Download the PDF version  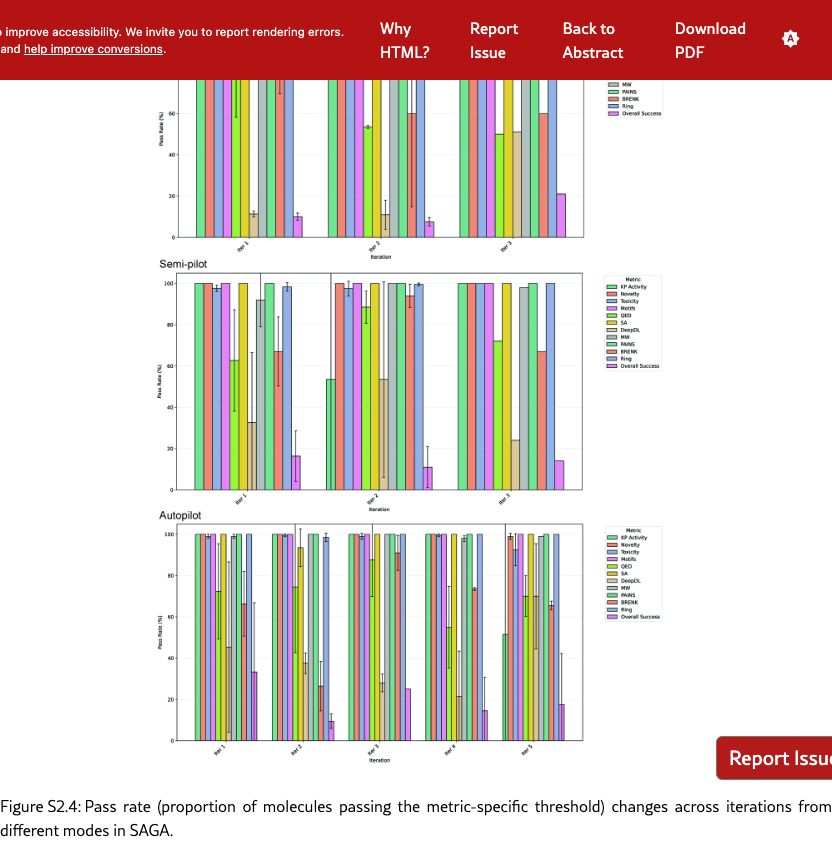pos(710,40)
